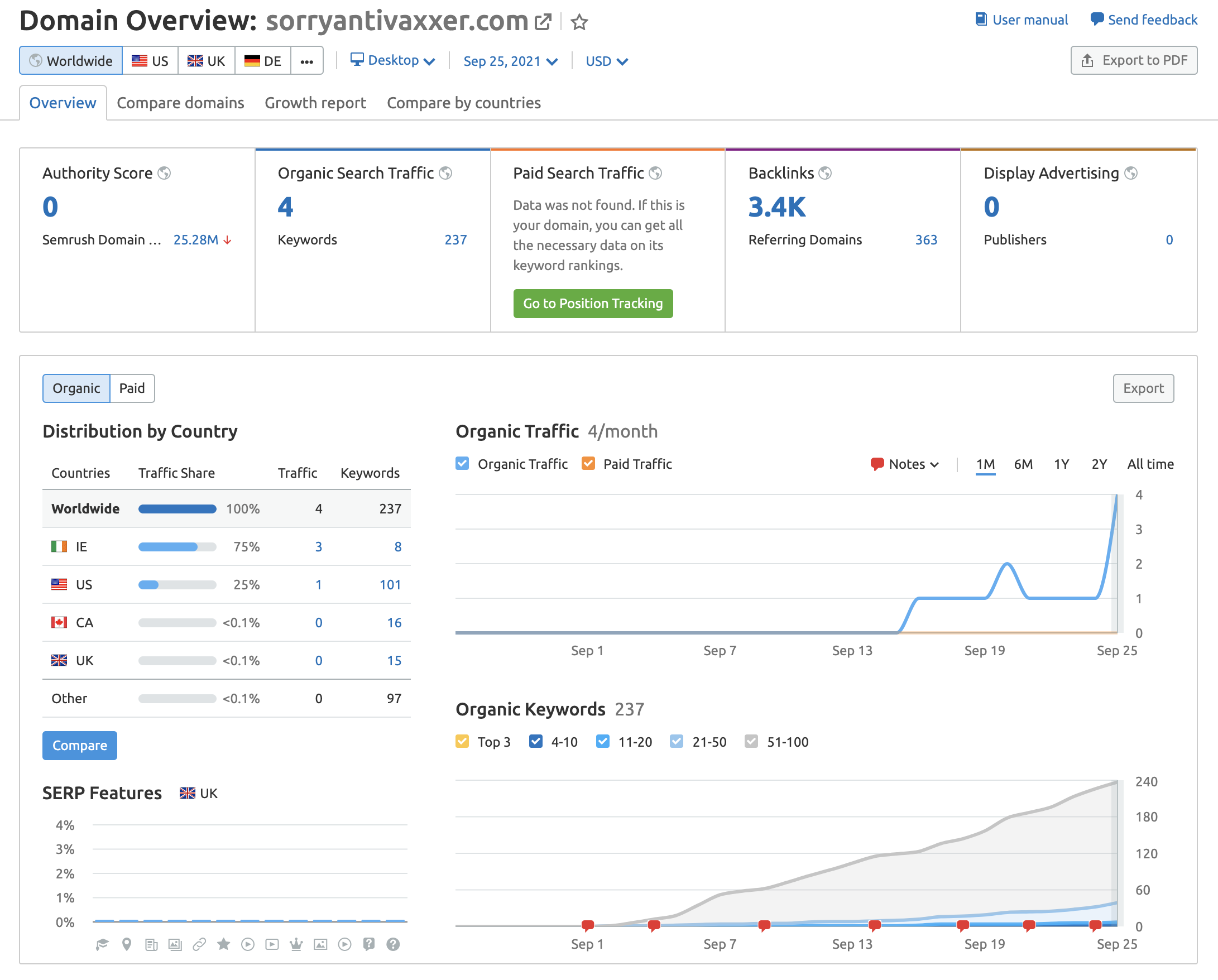Uncheck the Organic Traffic checkbox
Image resolution: width=1218 pixels, height=980 pixels.
(462, 464)
